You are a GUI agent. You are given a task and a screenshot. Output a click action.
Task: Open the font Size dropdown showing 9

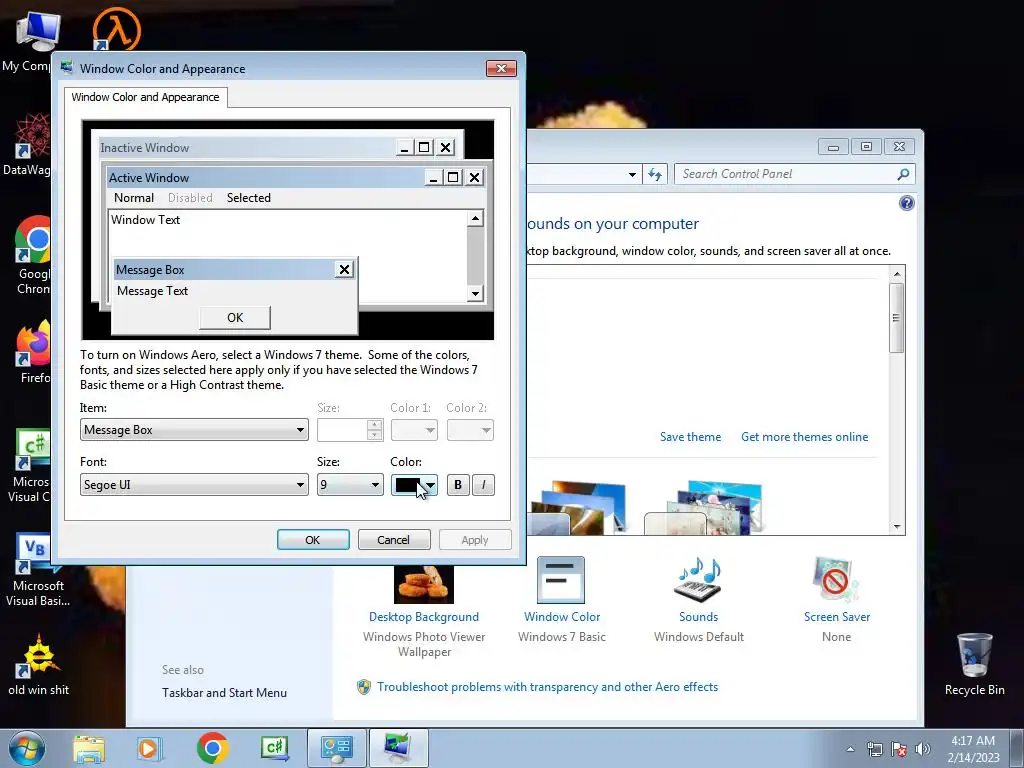pyautogui.click(x=350, y=485)
